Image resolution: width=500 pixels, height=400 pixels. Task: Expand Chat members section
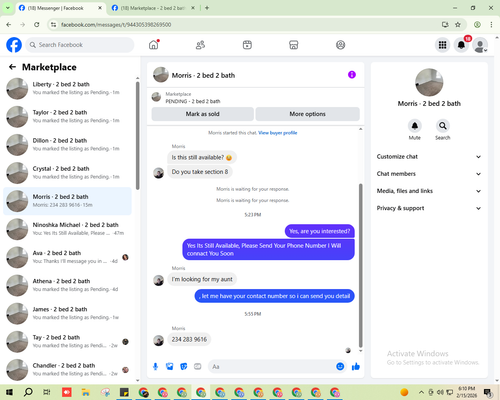(x=429, y=174)
